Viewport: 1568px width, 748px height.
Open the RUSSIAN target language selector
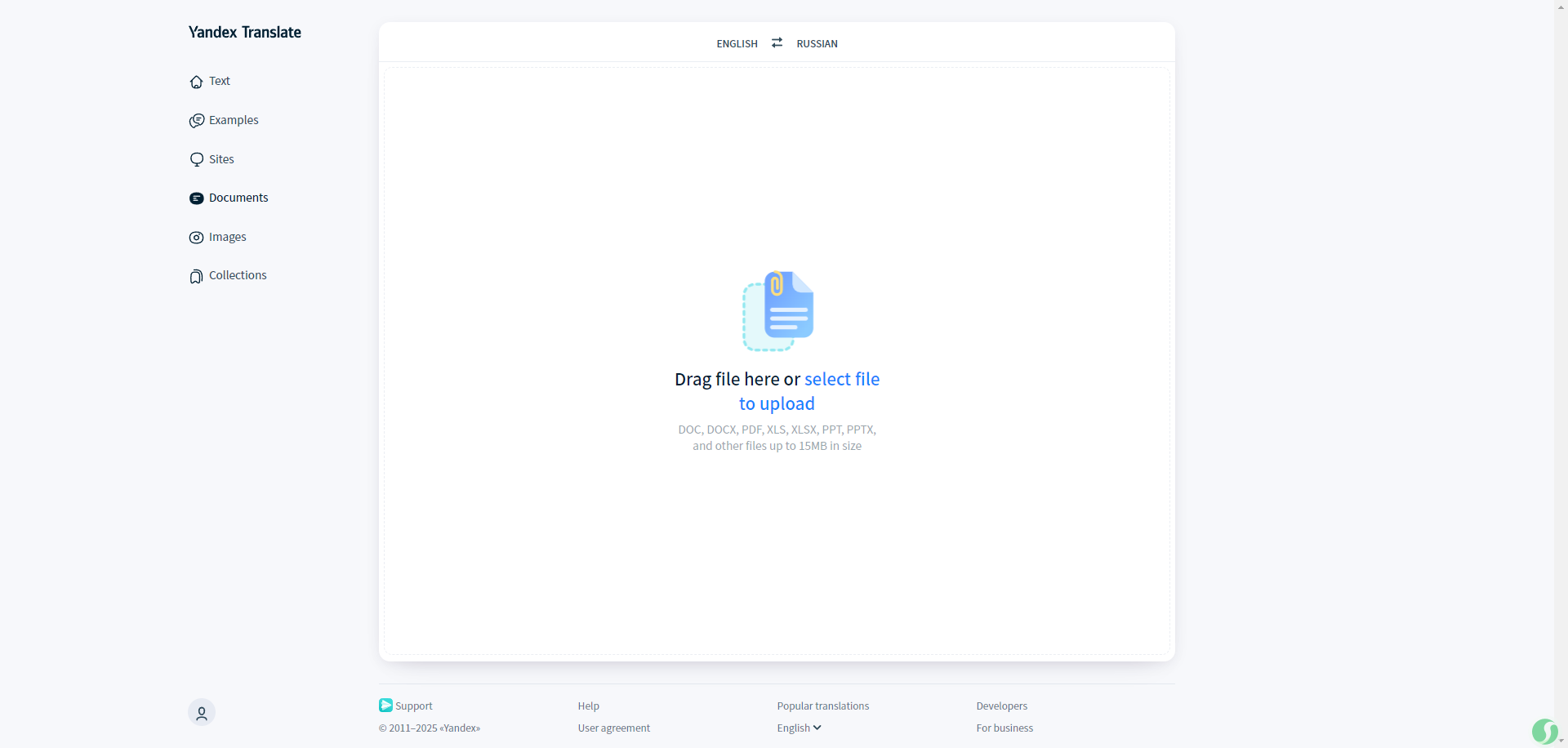tap(817, 44)
